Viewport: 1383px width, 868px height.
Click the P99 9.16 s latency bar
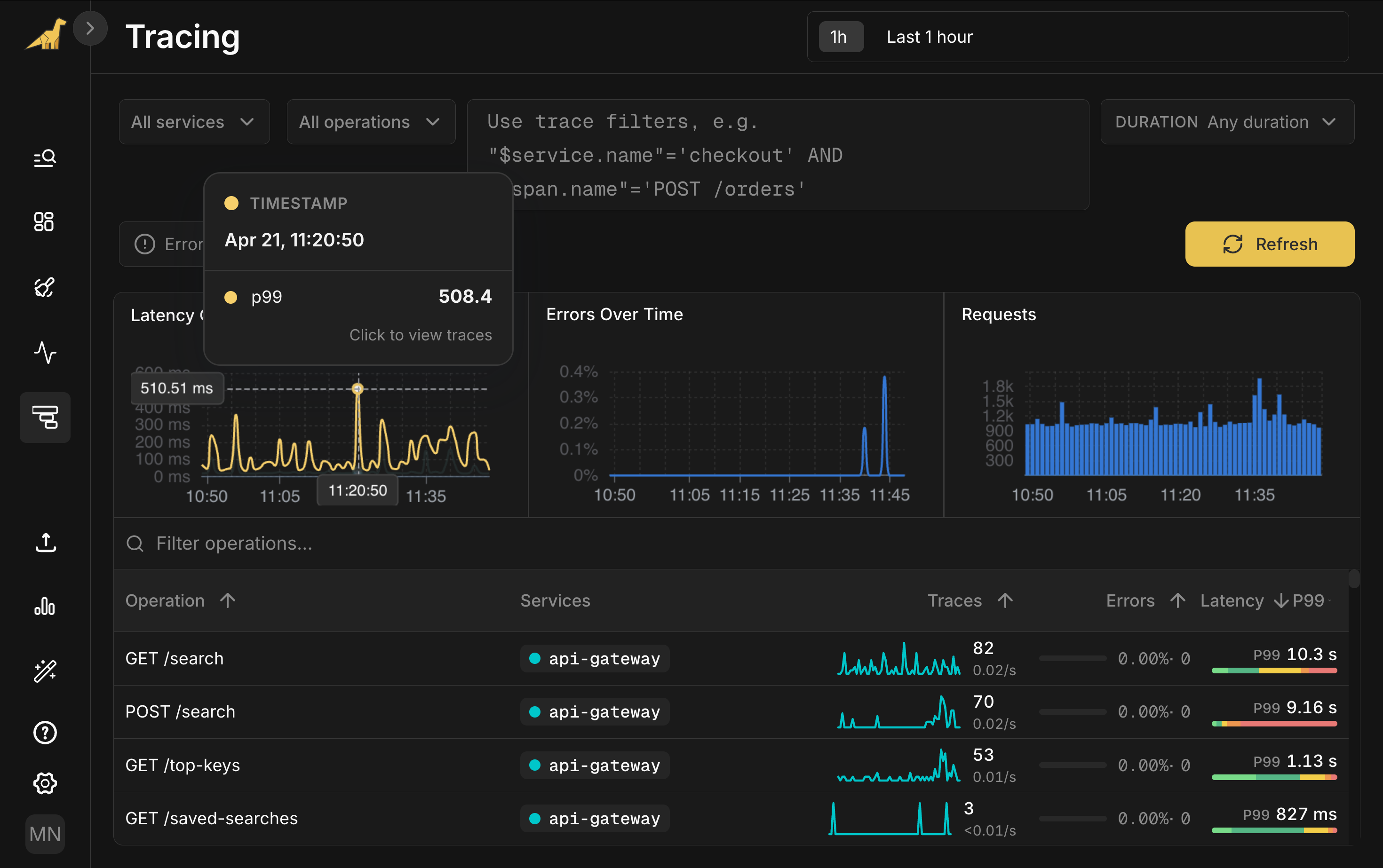tap(1274, 724)
